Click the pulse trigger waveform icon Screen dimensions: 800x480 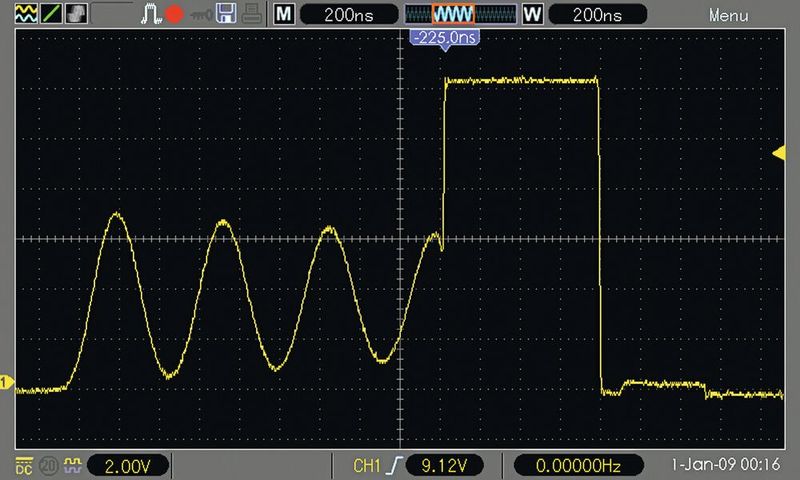(150, 14)
